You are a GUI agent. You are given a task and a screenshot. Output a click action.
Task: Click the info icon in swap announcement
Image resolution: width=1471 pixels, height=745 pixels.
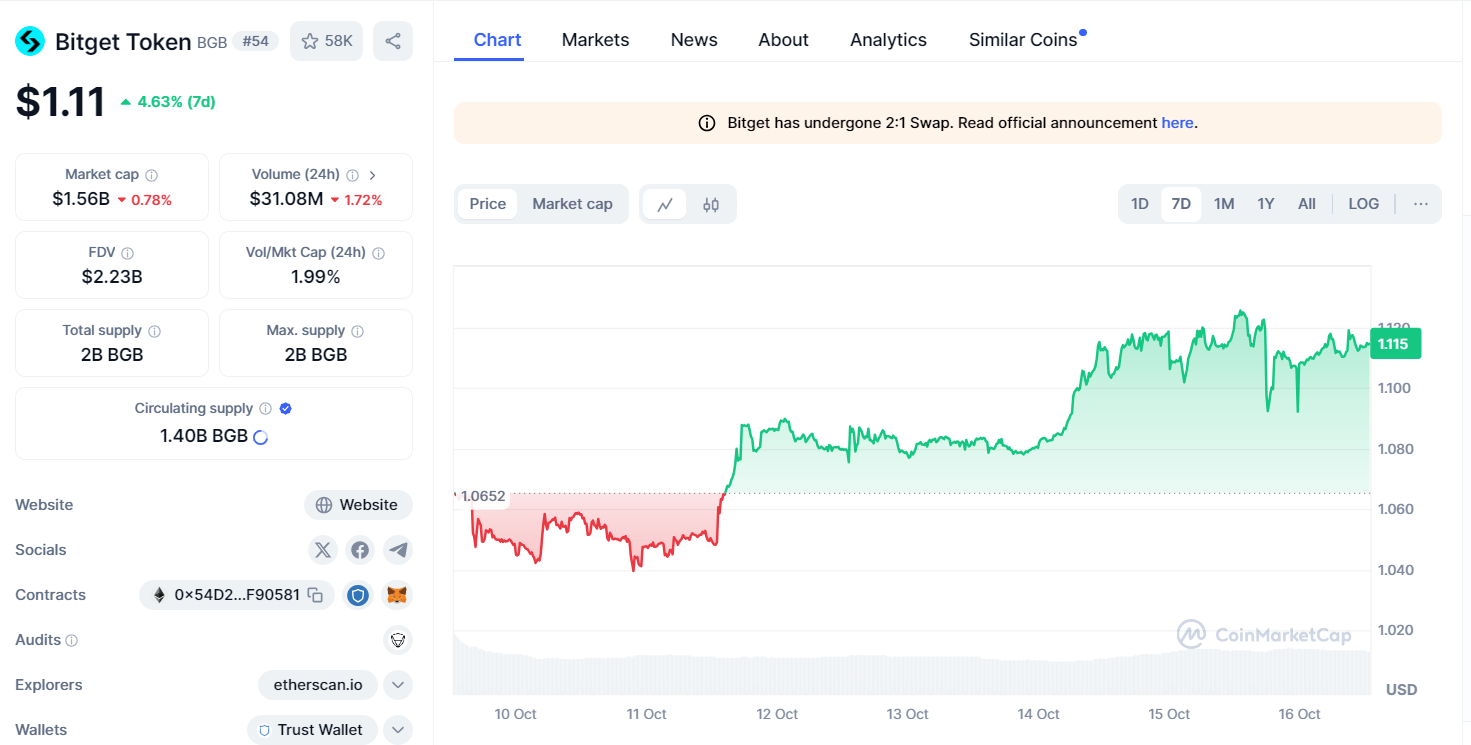pyautogui.click(x=707, y=123)
